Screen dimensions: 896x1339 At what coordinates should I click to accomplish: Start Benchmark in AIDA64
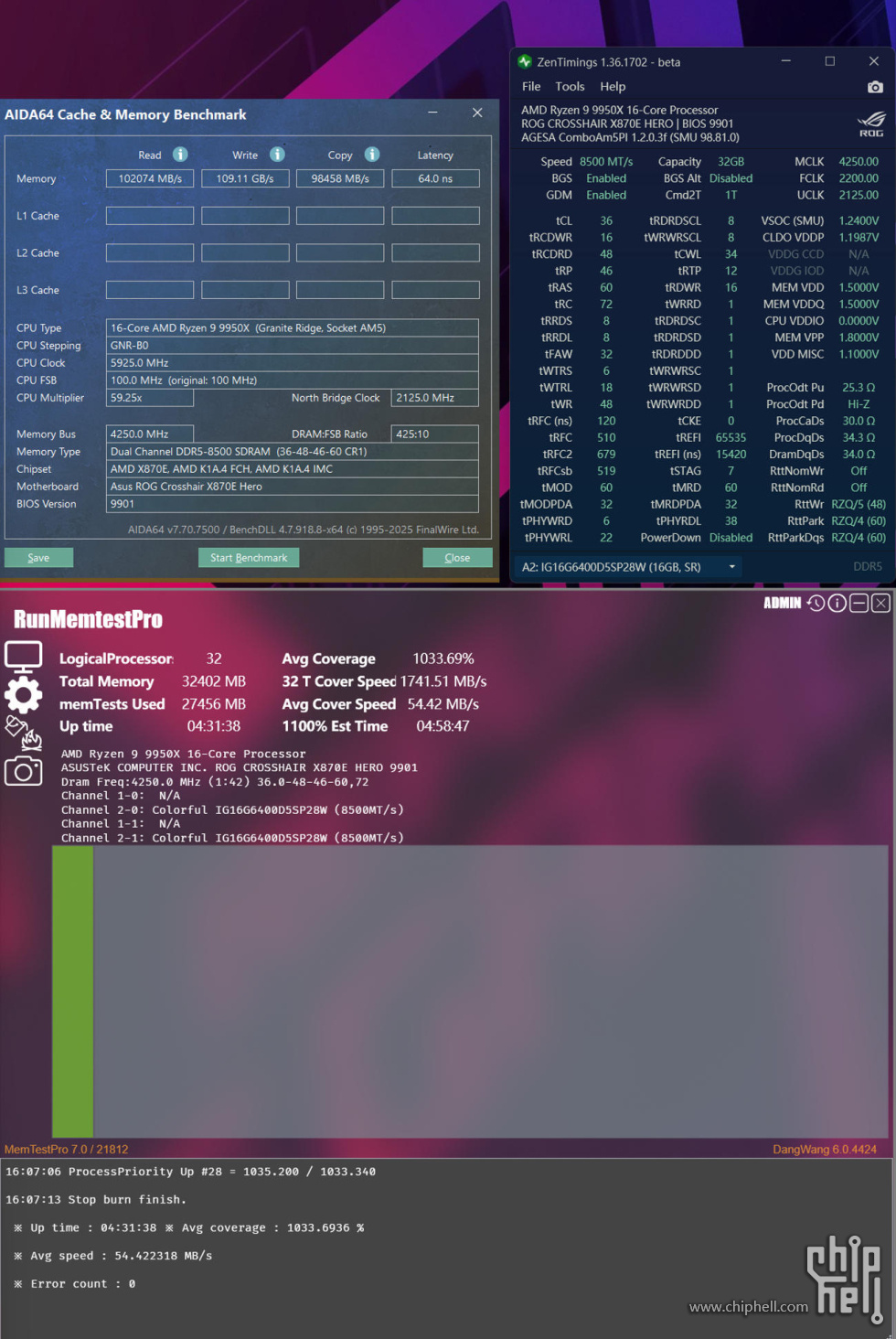point(249,558)
